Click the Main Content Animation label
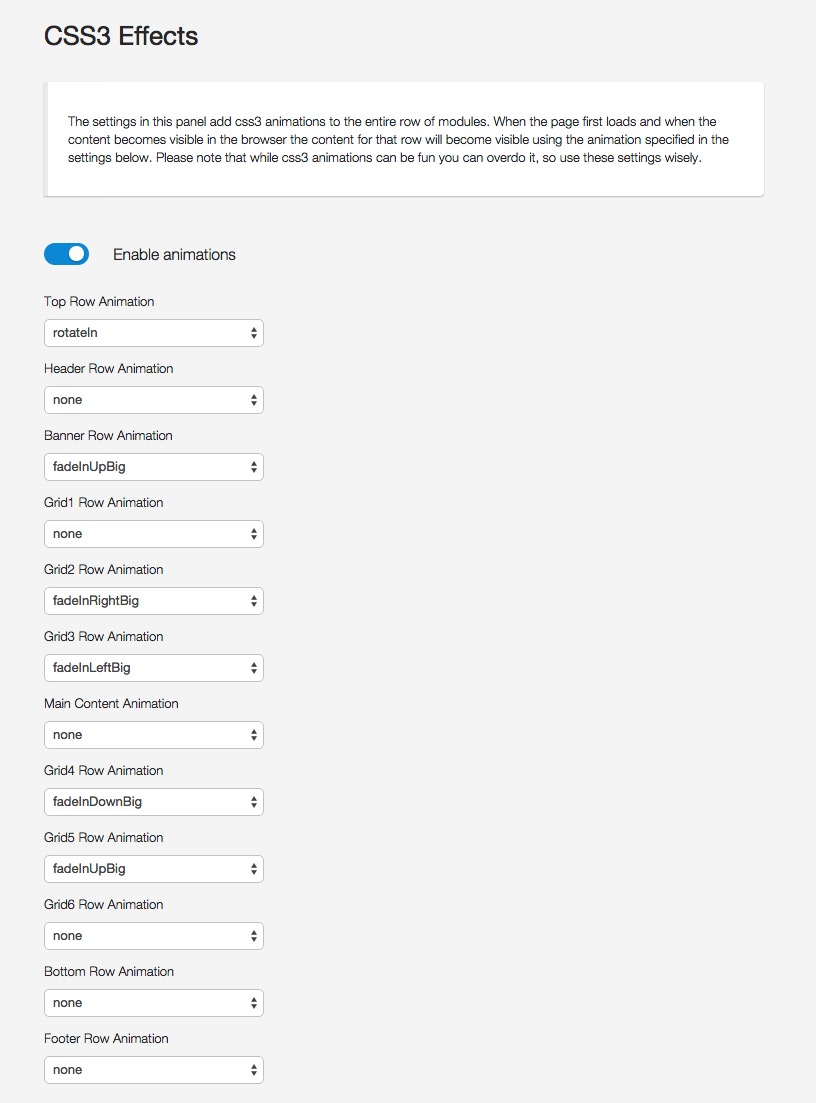The height and width of the screenshot is (1103, 816). [x=111, y=704]
